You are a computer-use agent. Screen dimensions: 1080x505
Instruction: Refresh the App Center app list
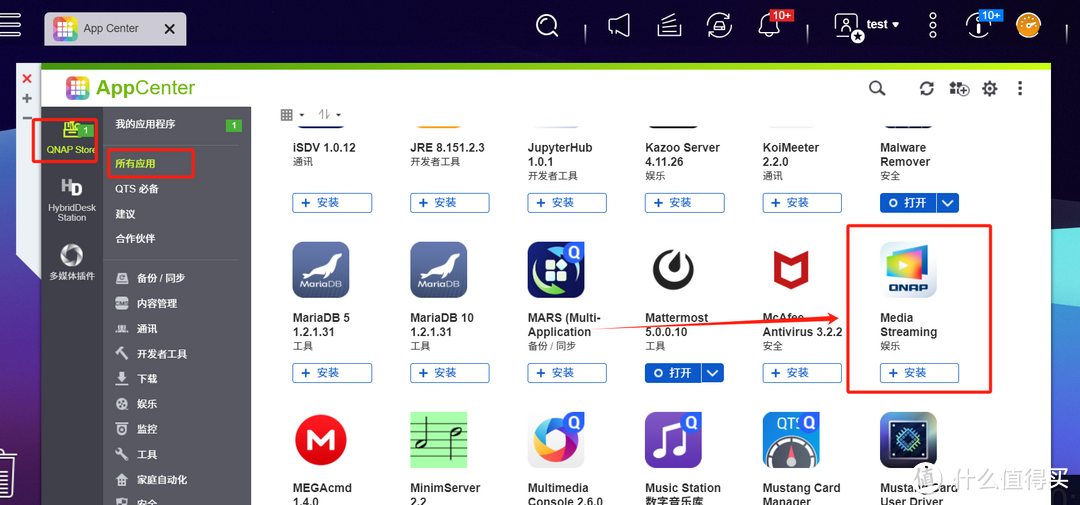pyautogui.click(x=927, y=88)
